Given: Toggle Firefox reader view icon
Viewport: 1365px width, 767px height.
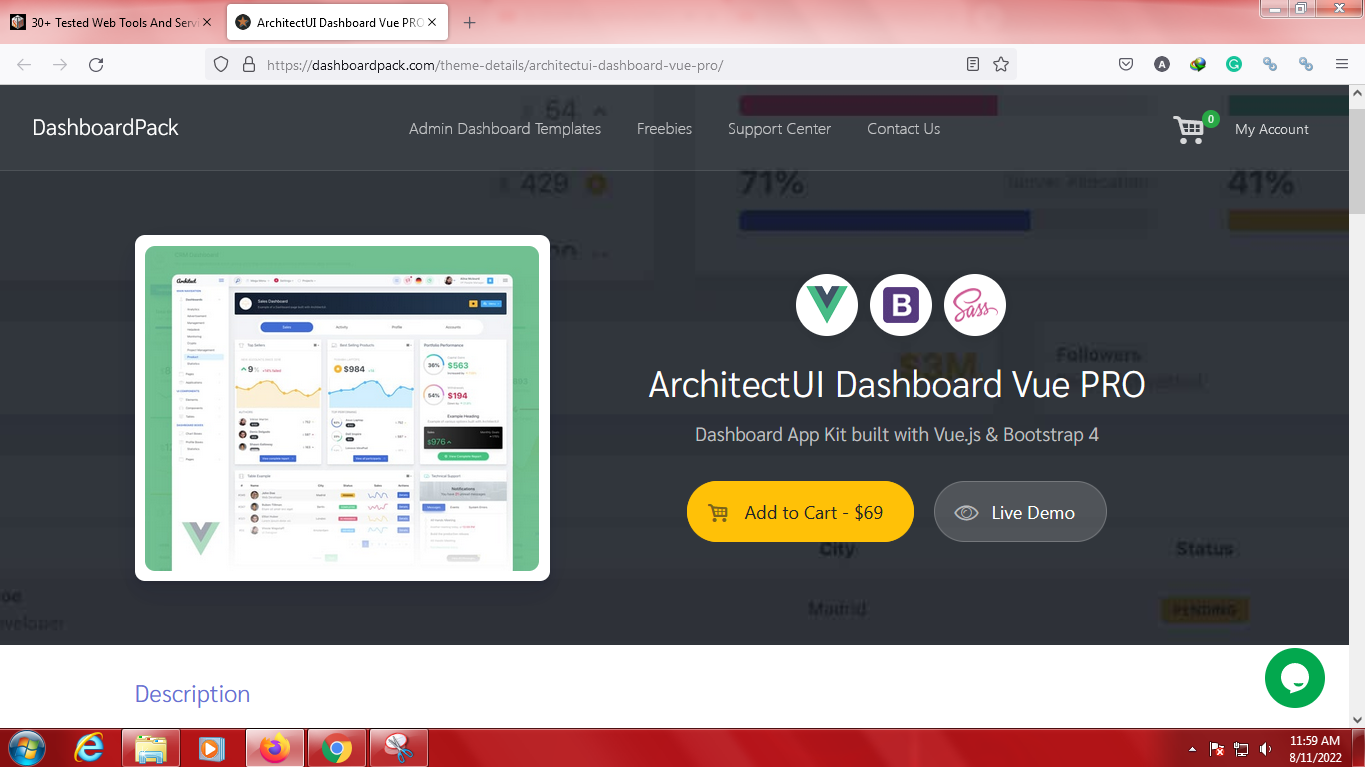Looking at the screenshot, I should (x=973, y=64).
